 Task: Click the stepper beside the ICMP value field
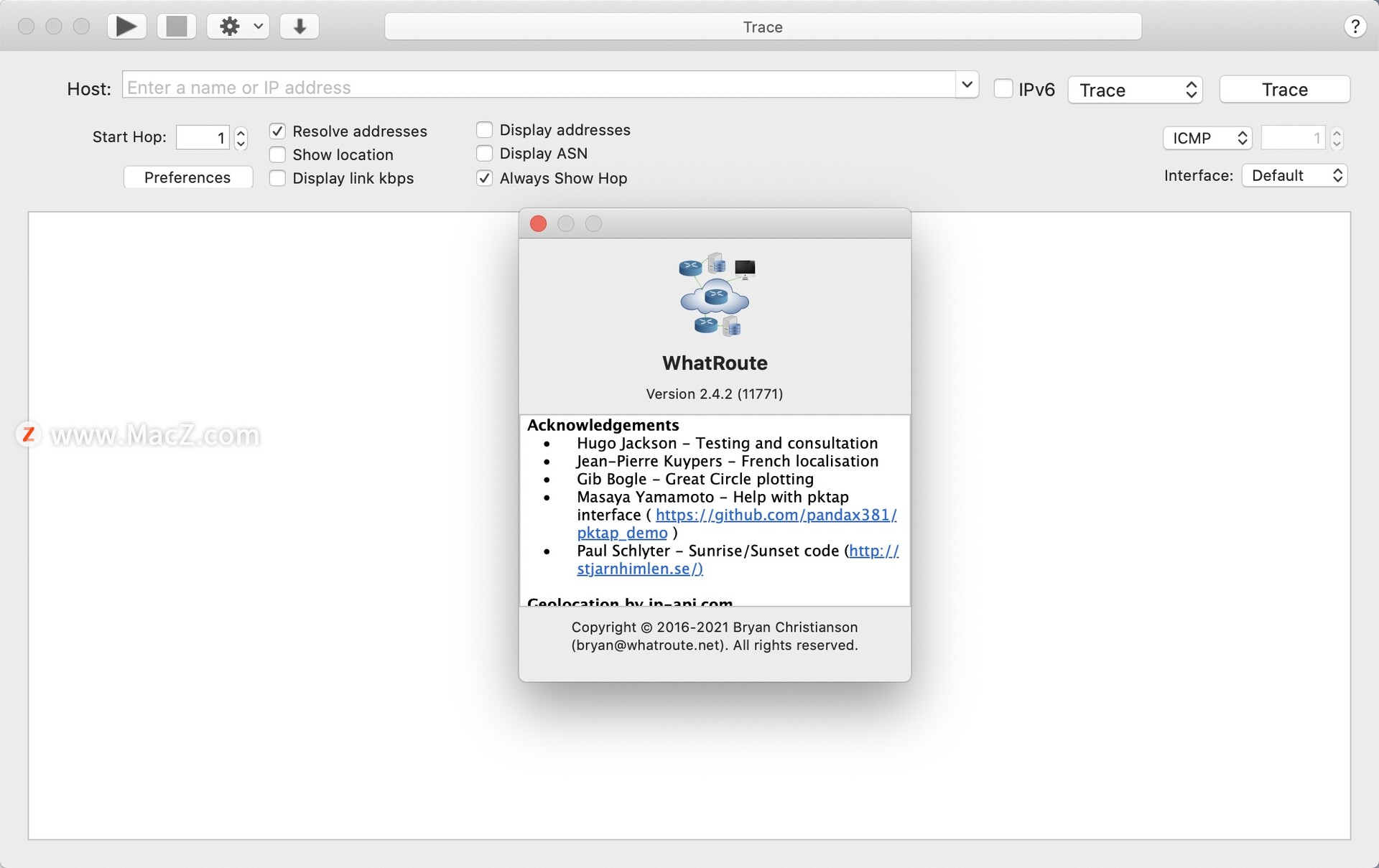(1337, 138)
